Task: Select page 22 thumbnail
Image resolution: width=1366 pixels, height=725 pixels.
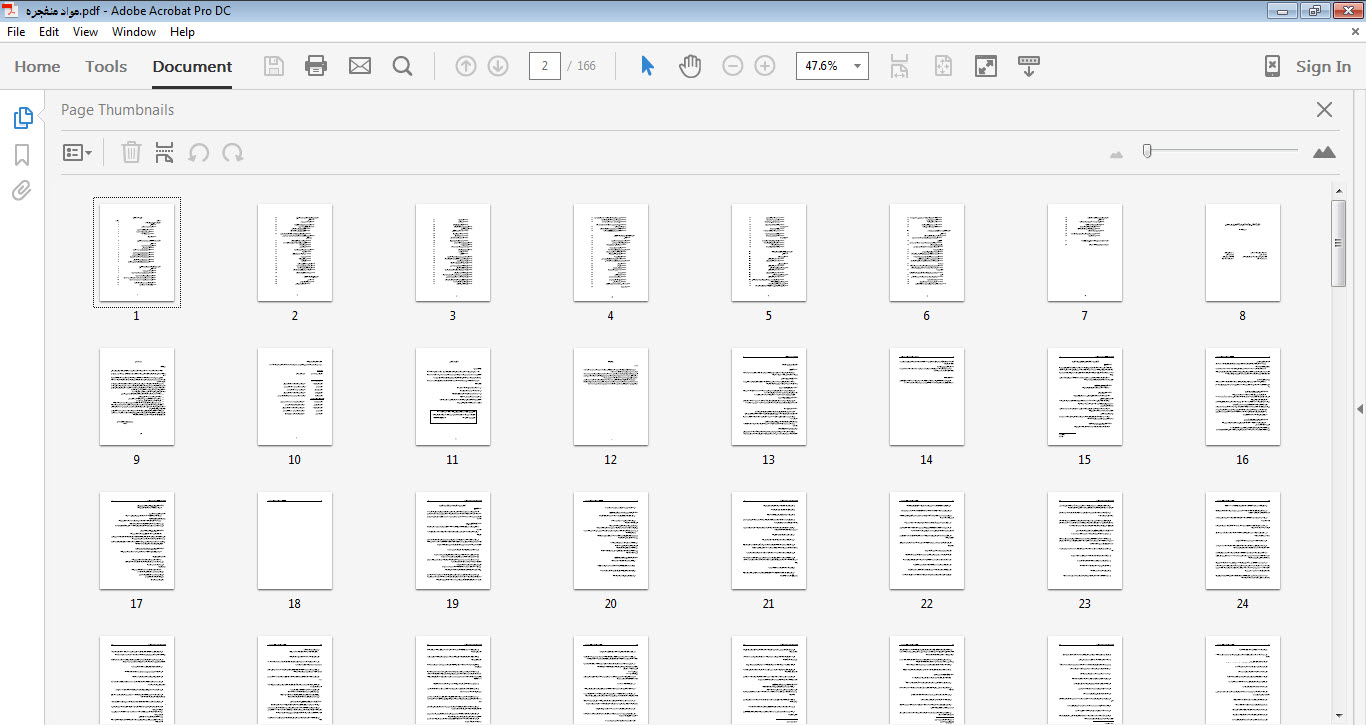Action: pyautogui.click(x=927, y=540)
